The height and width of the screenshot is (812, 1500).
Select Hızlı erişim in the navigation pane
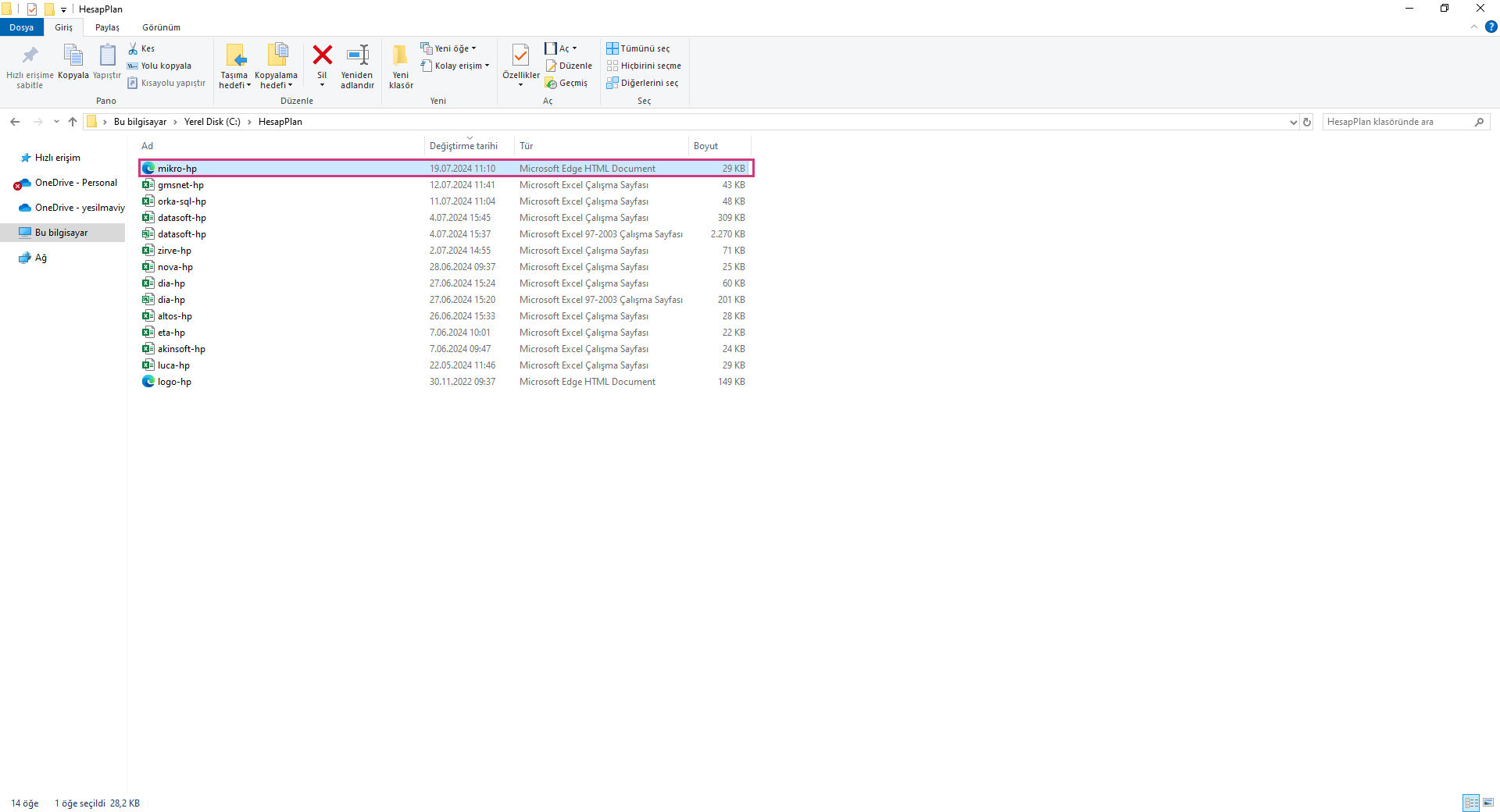57,158
